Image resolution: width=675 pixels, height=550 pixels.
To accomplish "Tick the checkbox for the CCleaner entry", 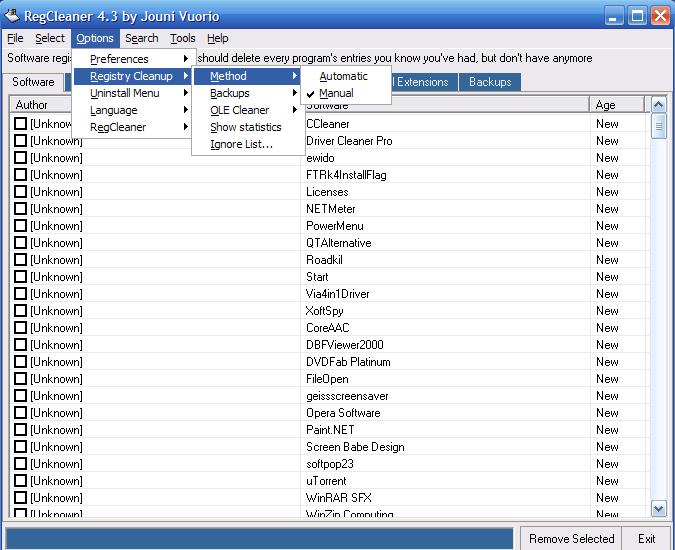I will (x=21, y=124).
